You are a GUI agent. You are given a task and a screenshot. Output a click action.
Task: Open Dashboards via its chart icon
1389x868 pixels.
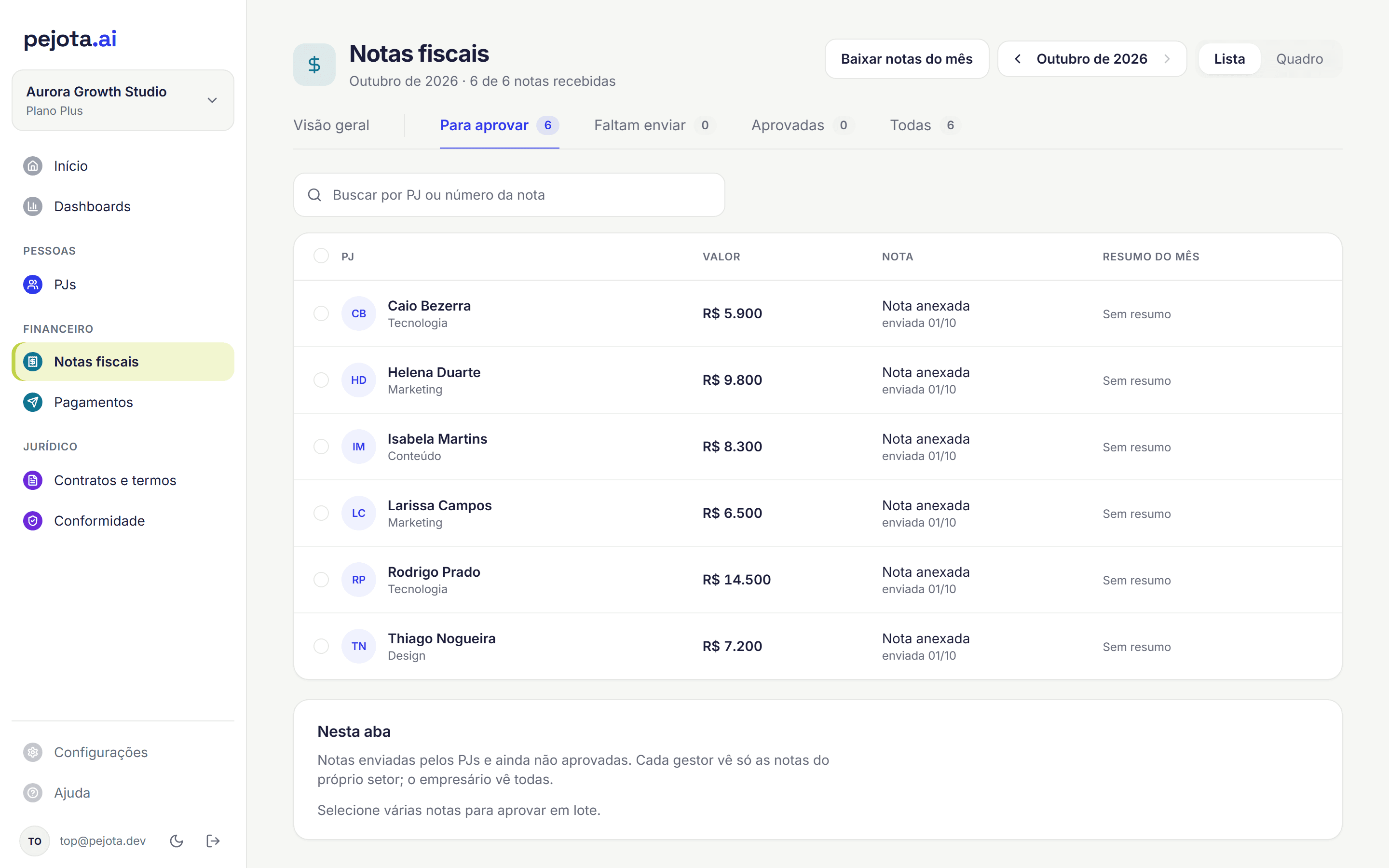tap(33, 206)
